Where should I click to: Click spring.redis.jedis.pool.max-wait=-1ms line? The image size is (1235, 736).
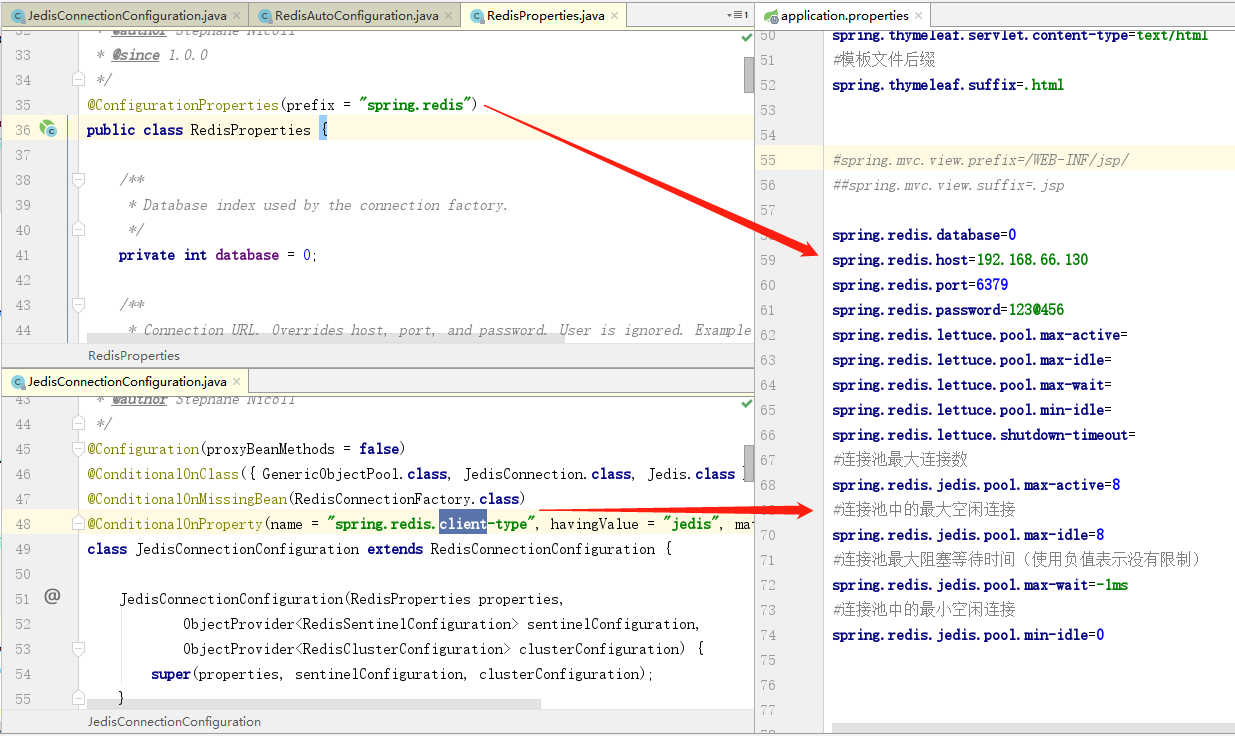(980, 585)
